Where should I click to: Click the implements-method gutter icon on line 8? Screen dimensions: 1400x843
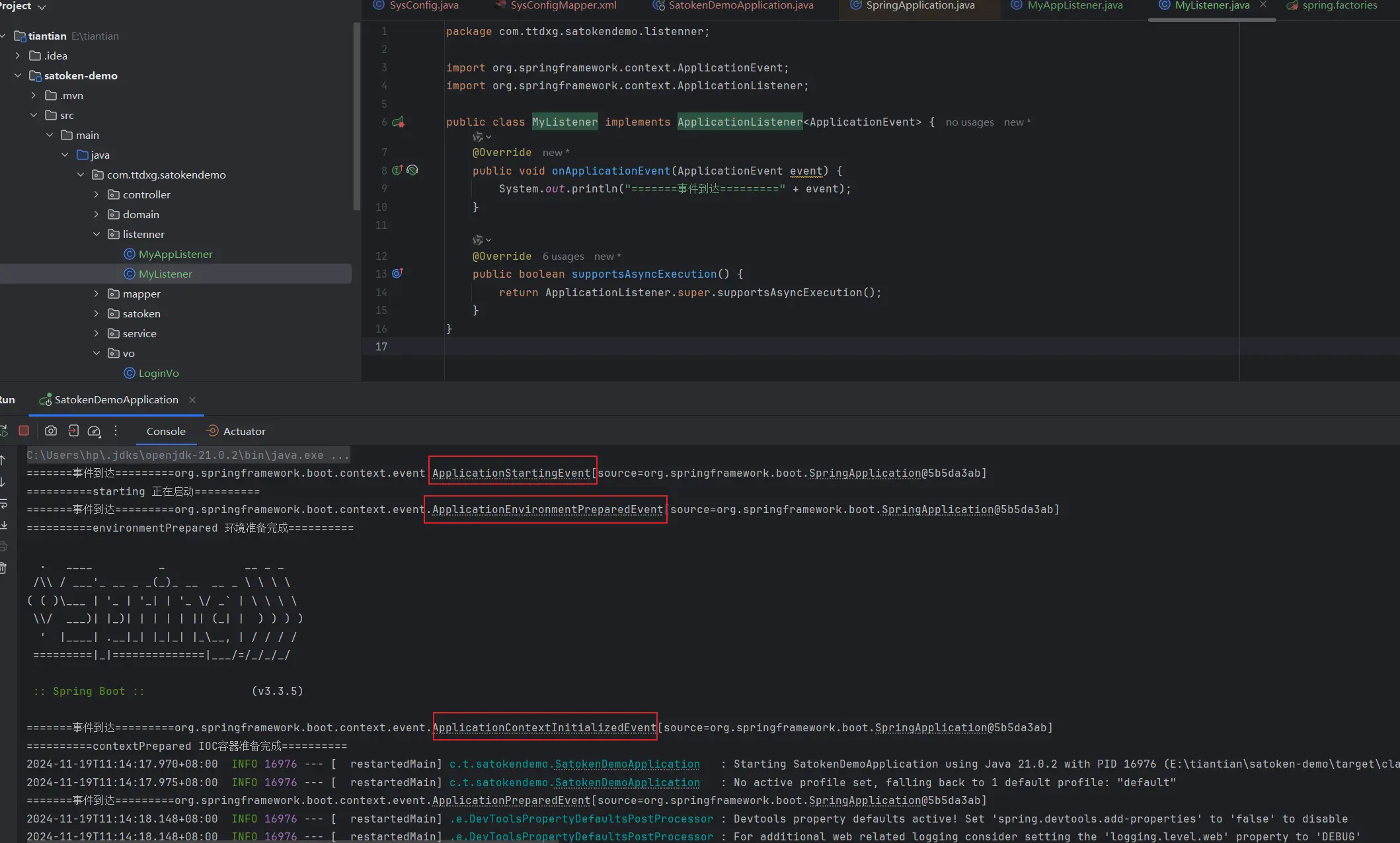coord(397,170)
